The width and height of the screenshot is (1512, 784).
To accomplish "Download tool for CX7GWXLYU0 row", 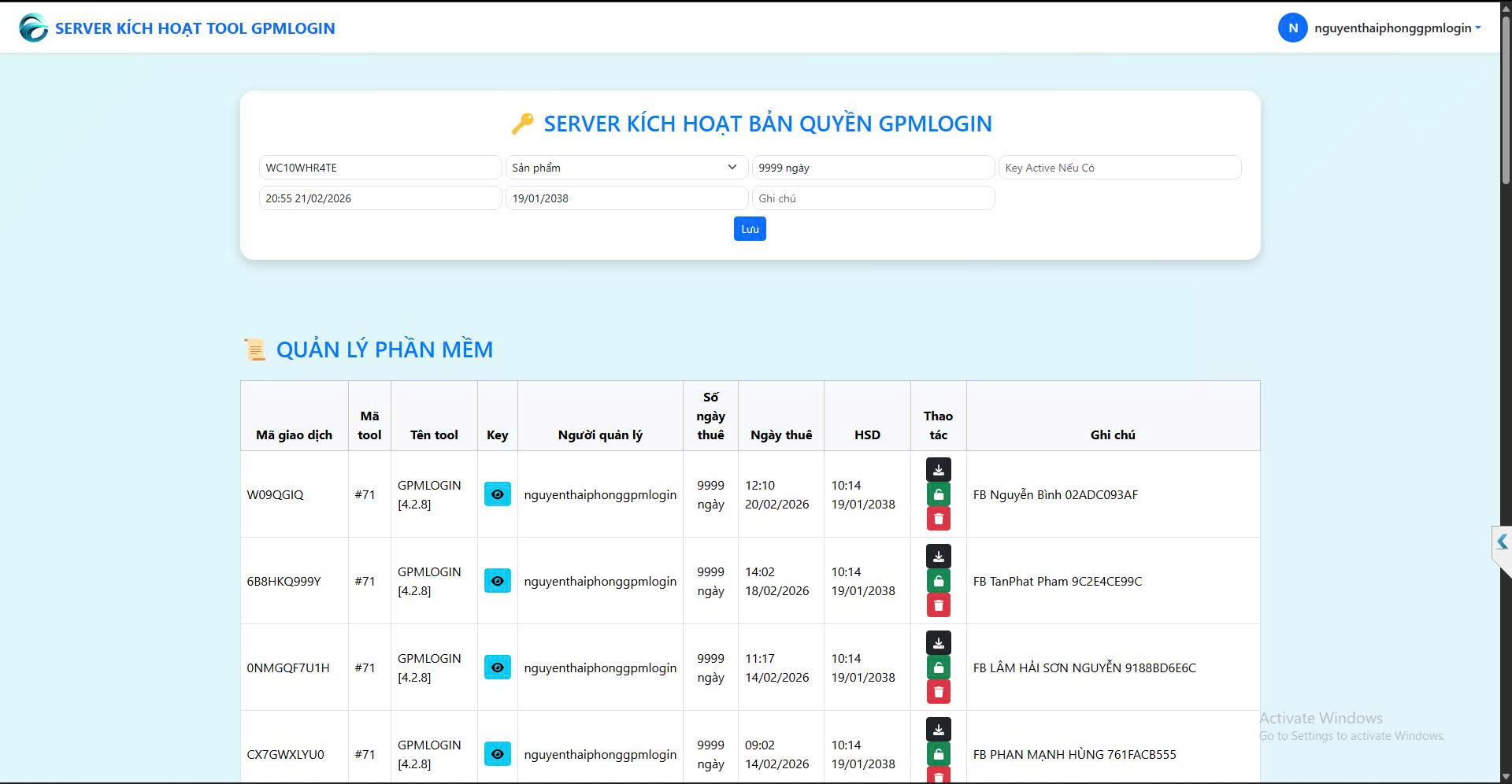I will [x=938, y=730].
